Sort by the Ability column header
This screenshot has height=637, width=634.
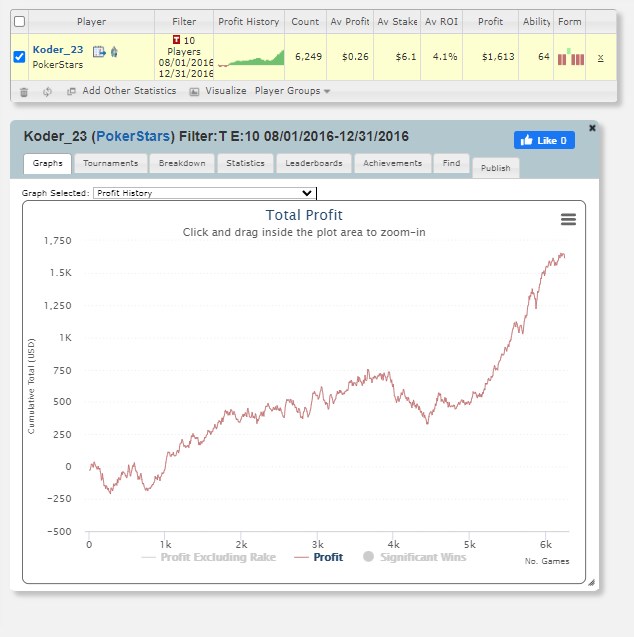tap(536, 22)
